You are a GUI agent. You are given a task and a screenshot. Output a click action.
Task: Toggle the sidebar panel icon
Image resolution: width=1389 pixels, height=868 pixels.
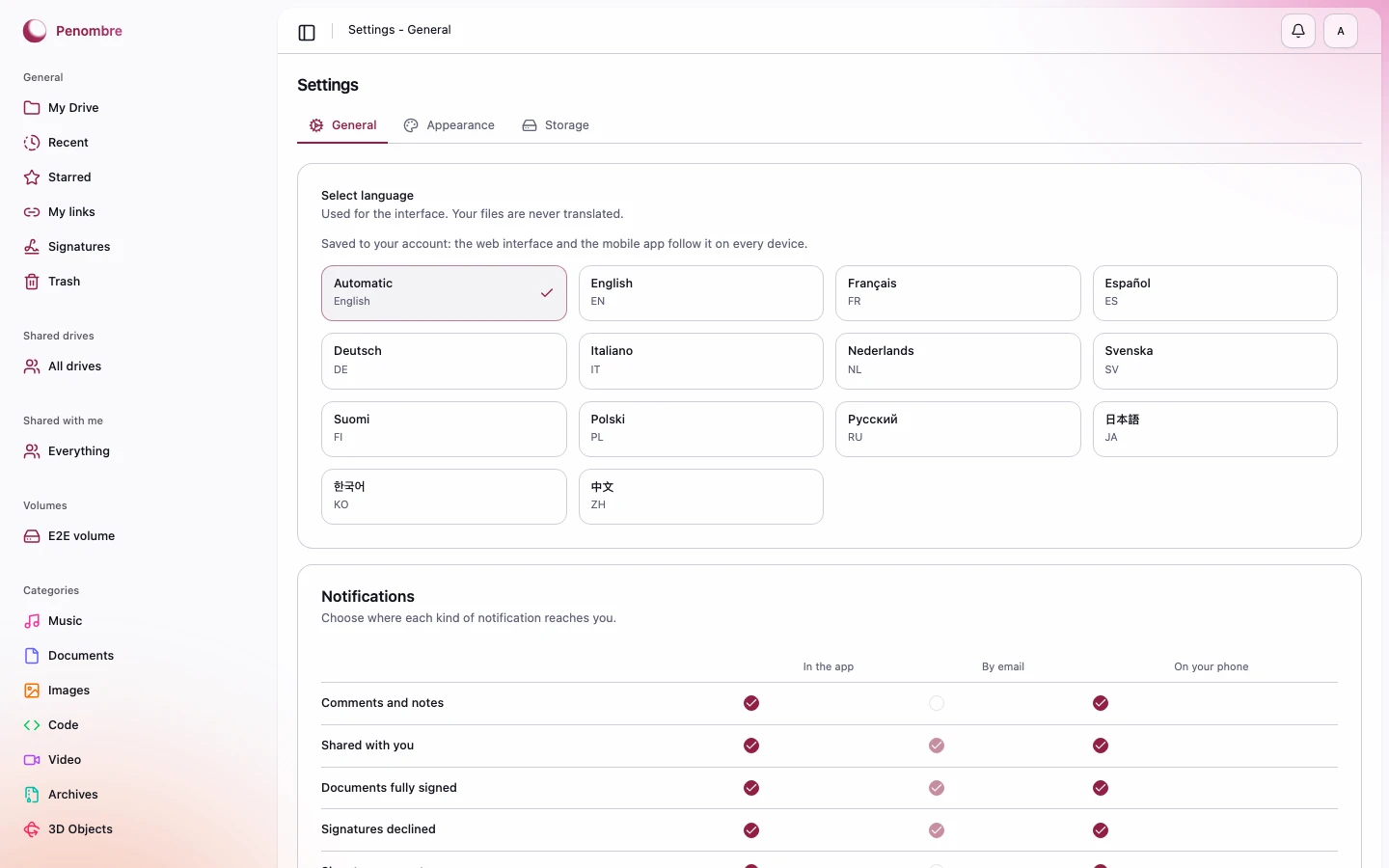click(307, 33)
